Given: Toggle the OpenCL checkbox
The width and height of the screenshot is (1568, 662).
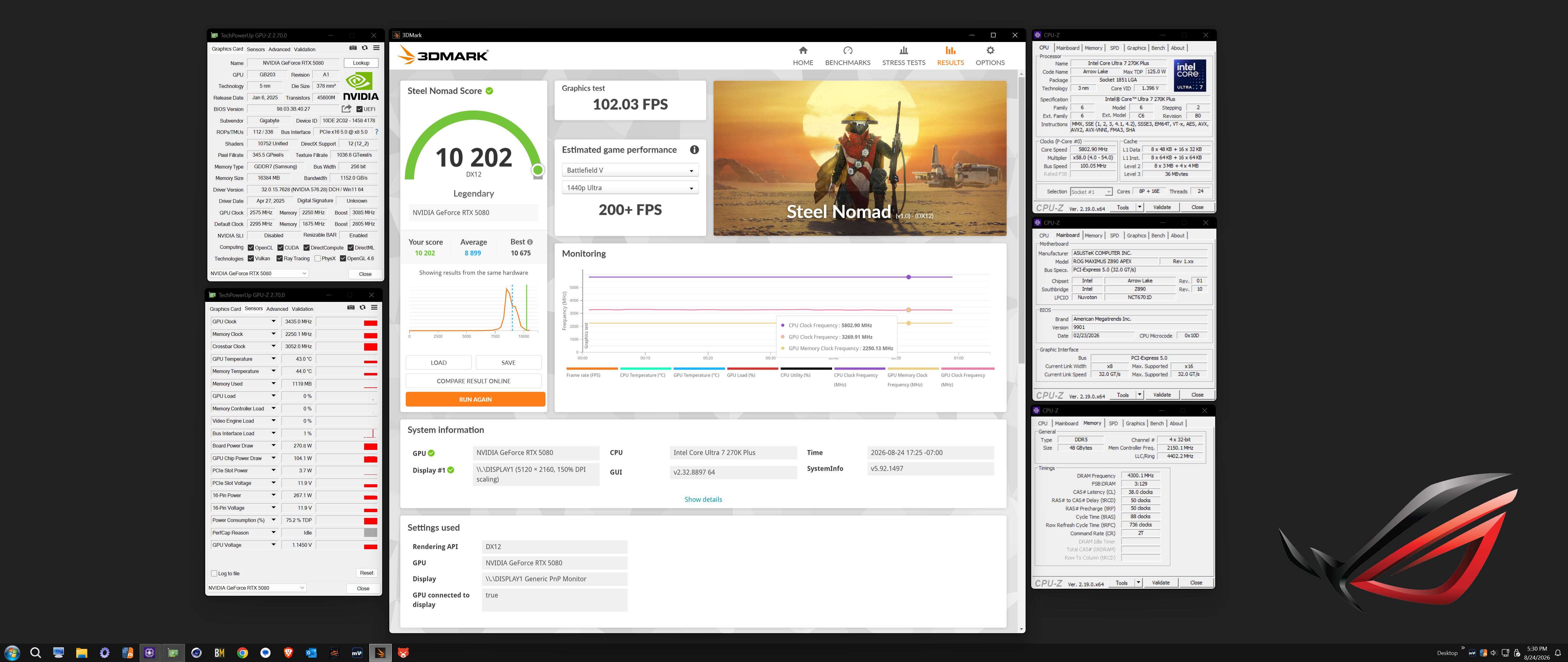Looking at the screenshot, I should [251, 248].
